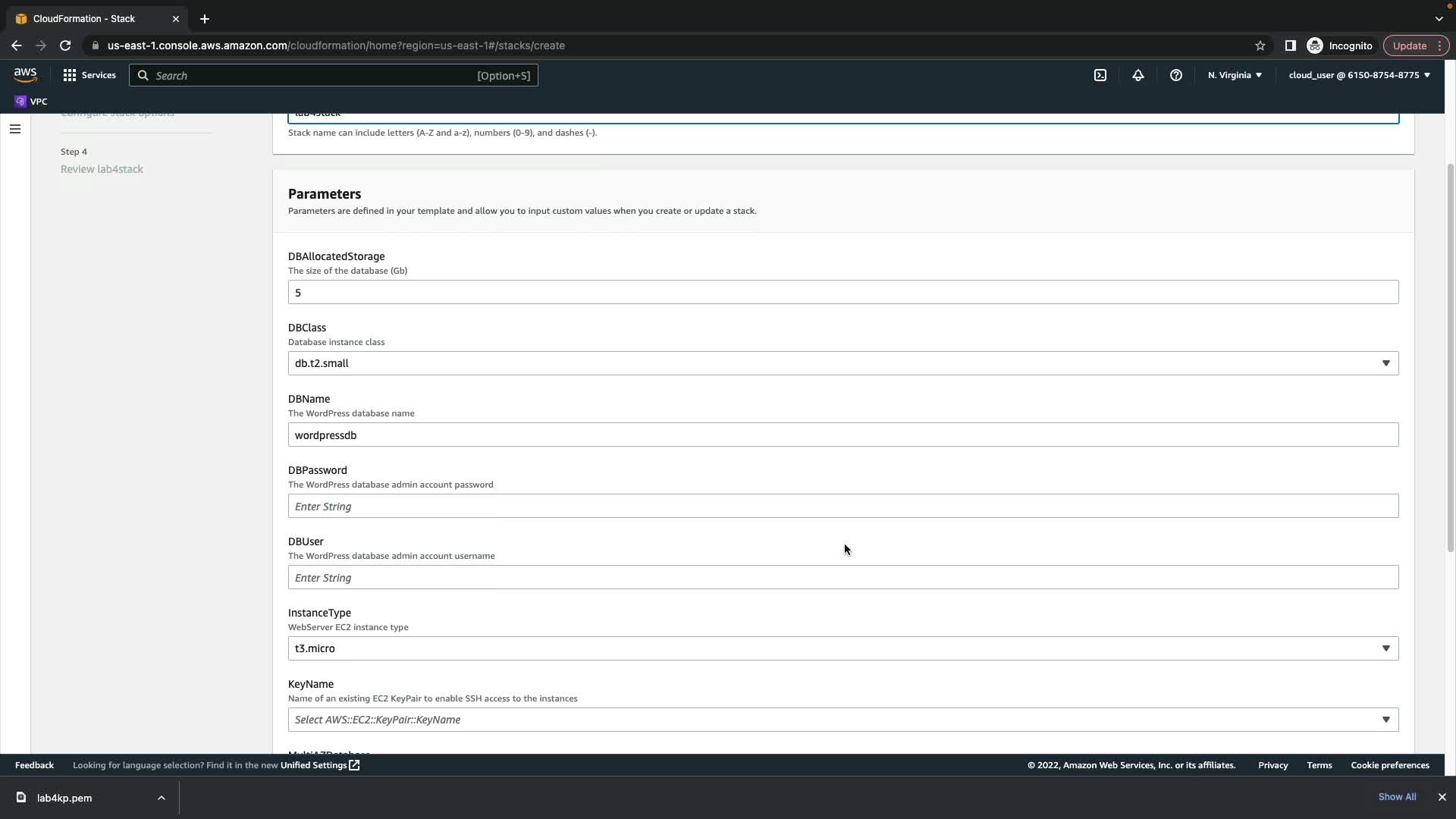Open a new browser tab
The width and height of the screenshot is (1456, 819).
click(x=204, y=18)
